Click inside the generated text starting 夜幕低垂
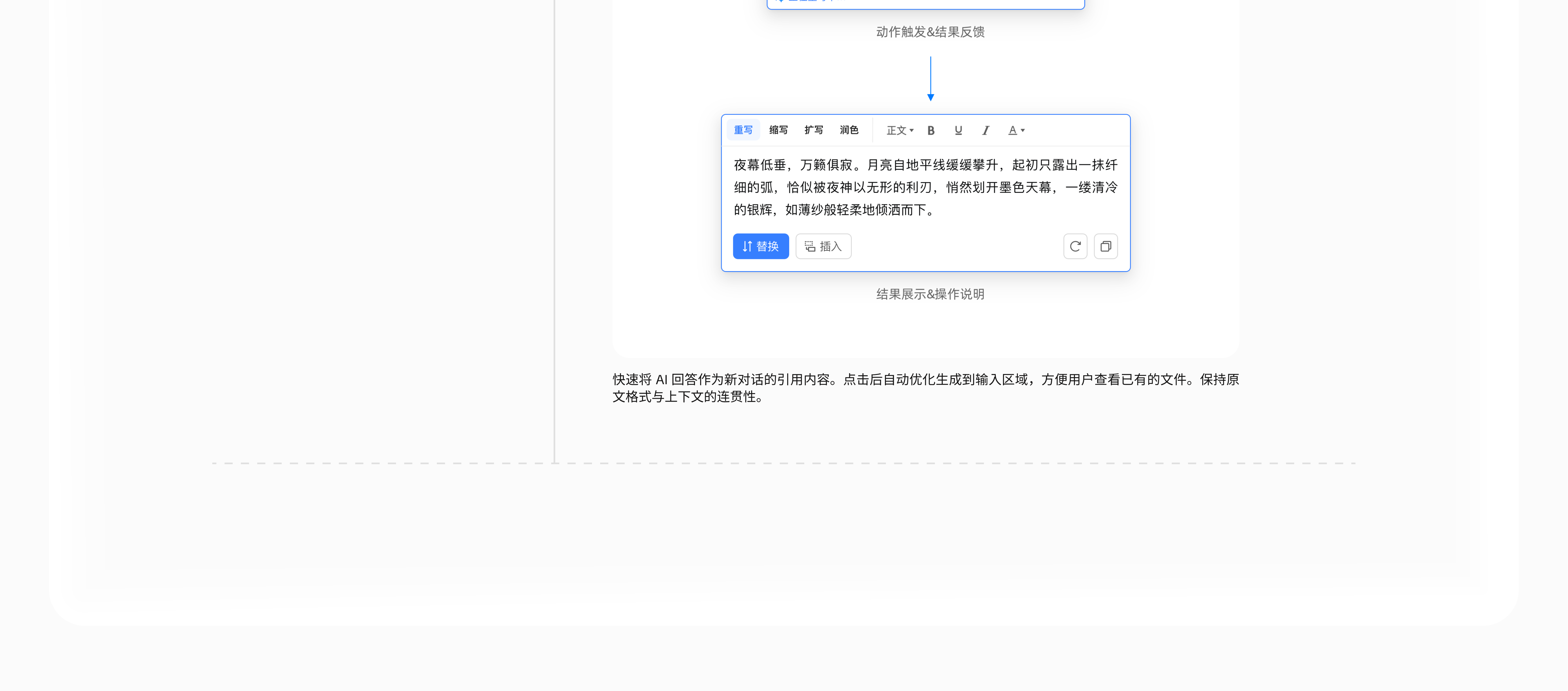This screenshot has width=1568, height=691. pos(925,187)
